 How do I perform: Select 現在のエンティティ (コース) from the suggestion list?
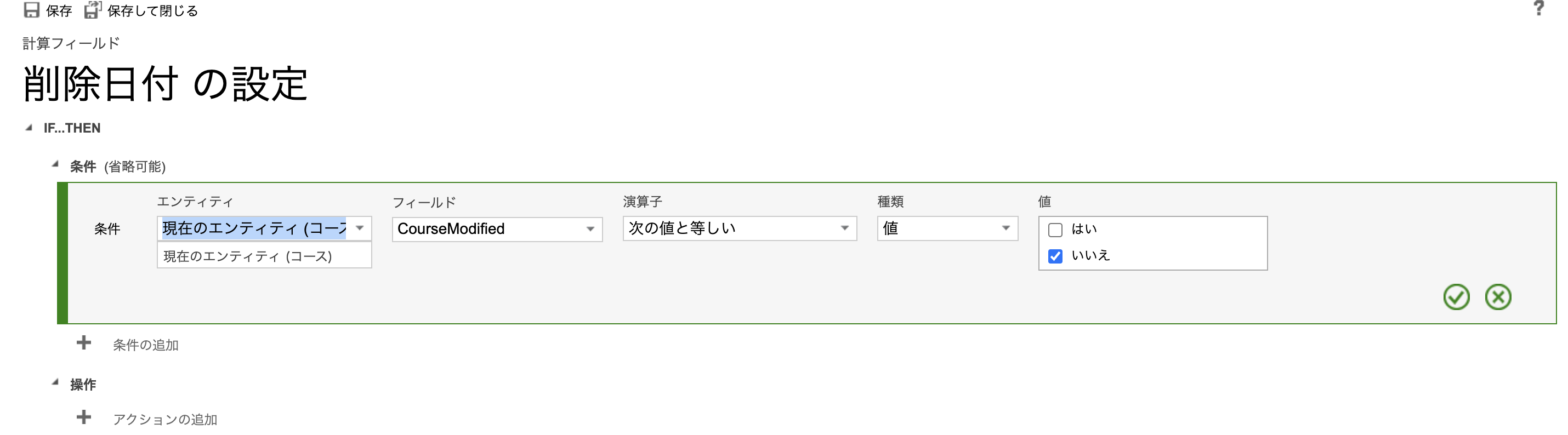(x=247, y=256)
